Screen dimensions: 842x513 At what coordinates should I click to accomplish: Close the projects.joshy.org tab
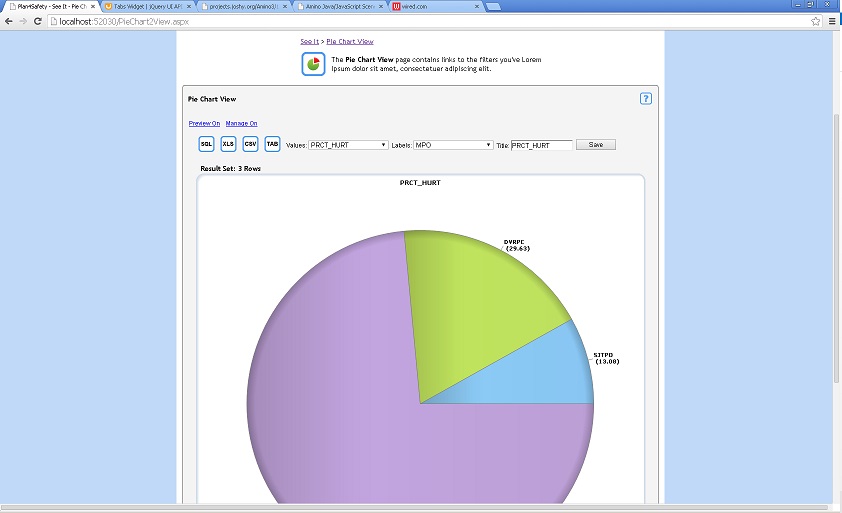pos(285,6)
